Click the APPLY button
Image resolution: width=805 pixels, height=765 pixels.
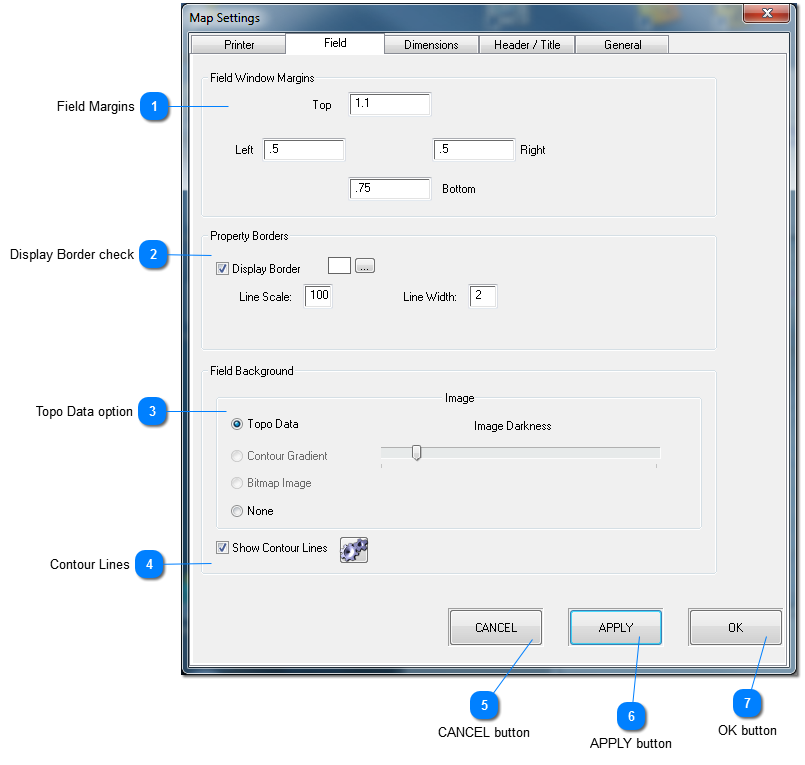click(x=615, y=628)
